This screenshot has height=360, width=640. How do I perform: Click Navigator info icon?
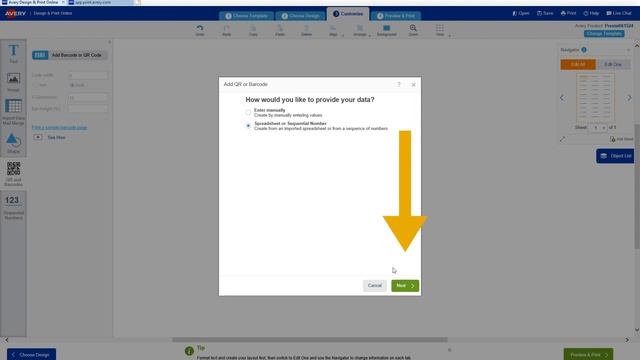(584, 50)
